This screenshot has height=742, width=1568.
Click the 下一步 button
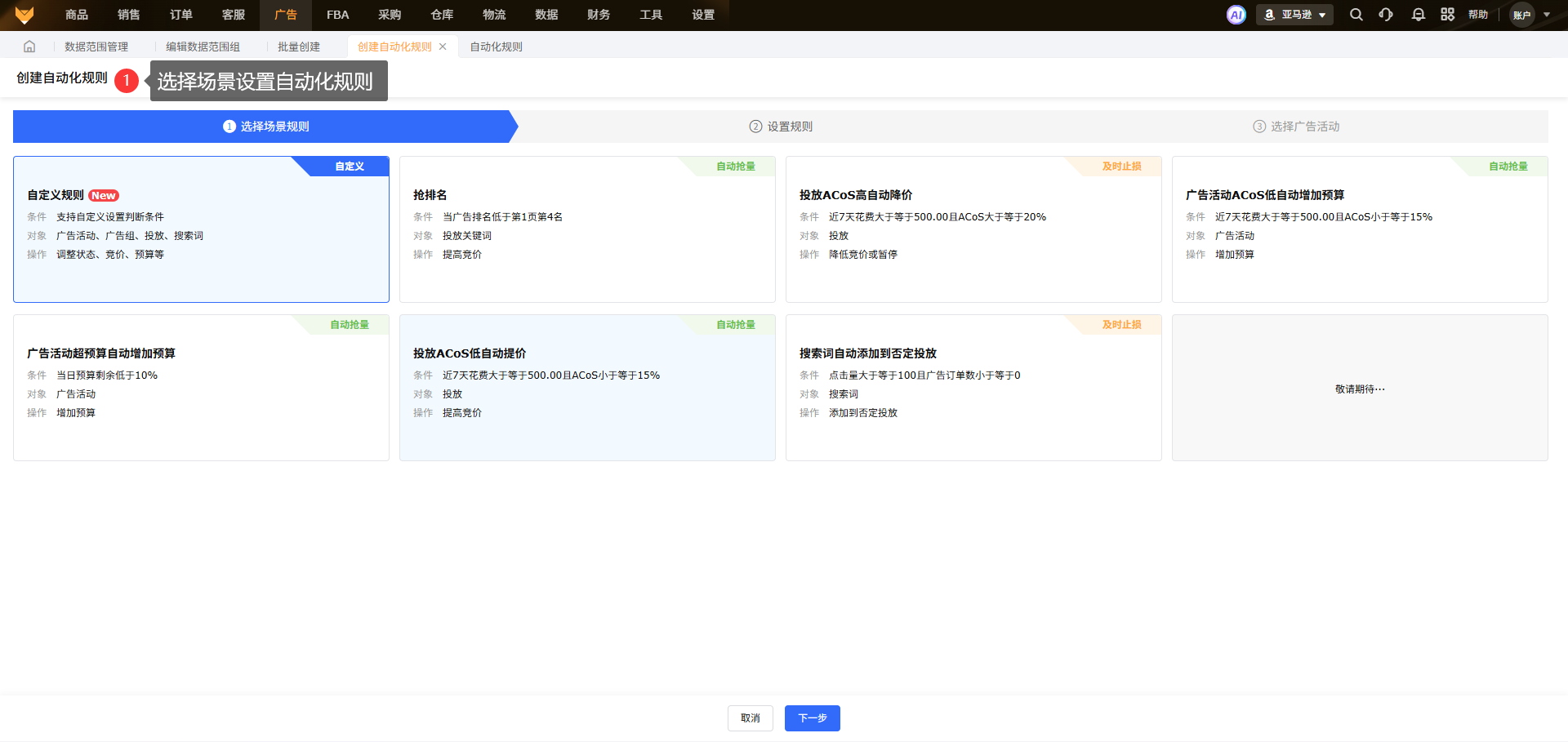[812, 718]
